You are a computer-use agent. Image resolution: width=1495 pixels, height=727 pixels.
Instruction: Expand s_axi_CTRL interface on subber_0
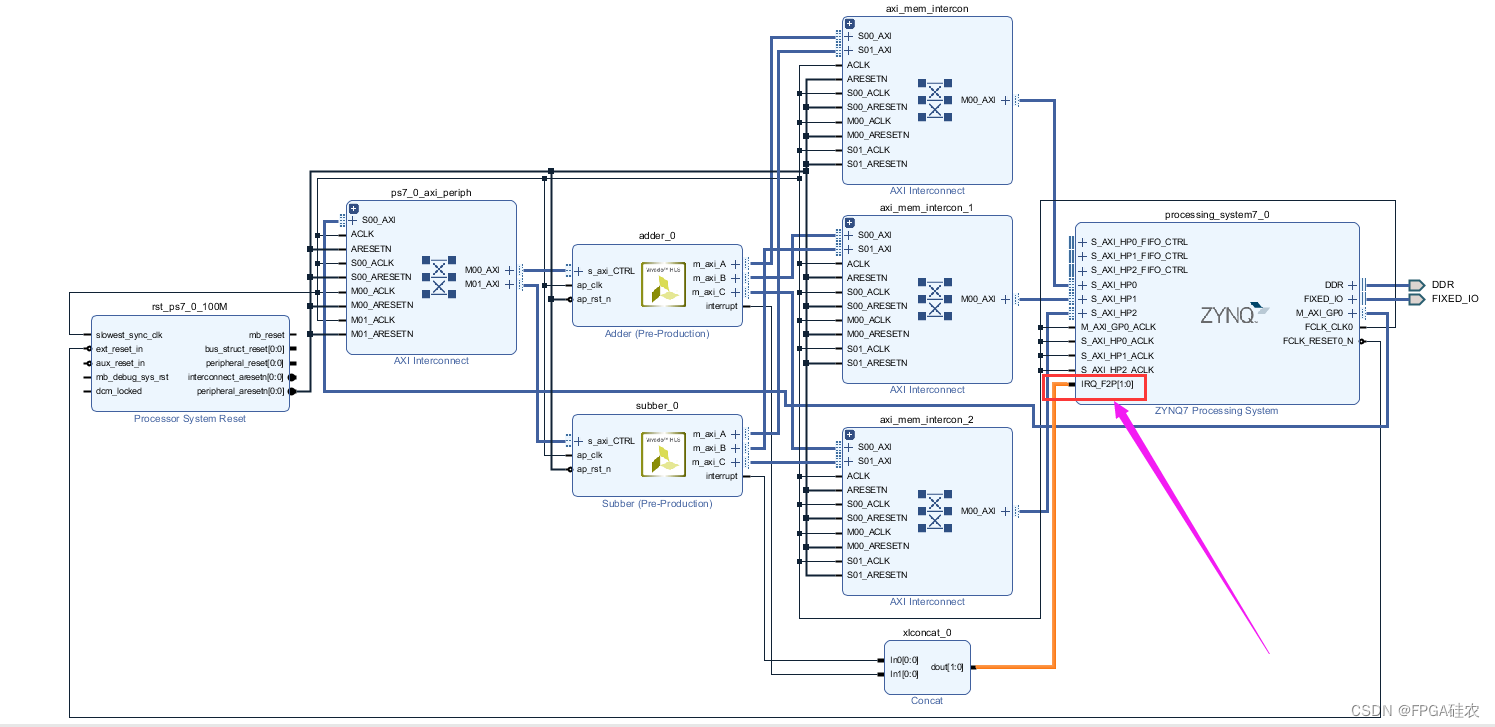[579, 441]
